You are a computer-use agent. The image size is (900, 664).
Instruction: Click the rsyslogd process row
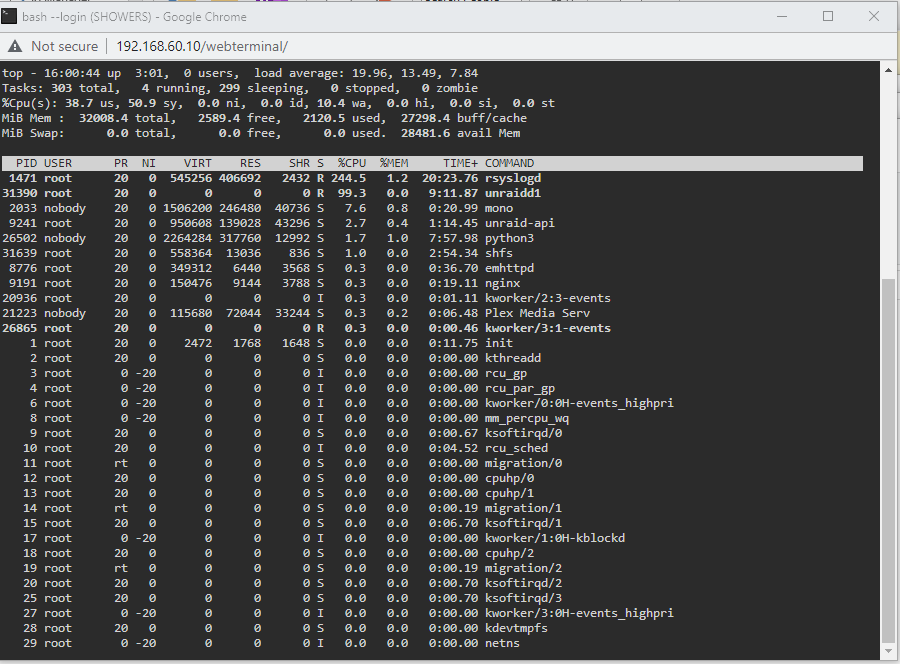point(432,178)
